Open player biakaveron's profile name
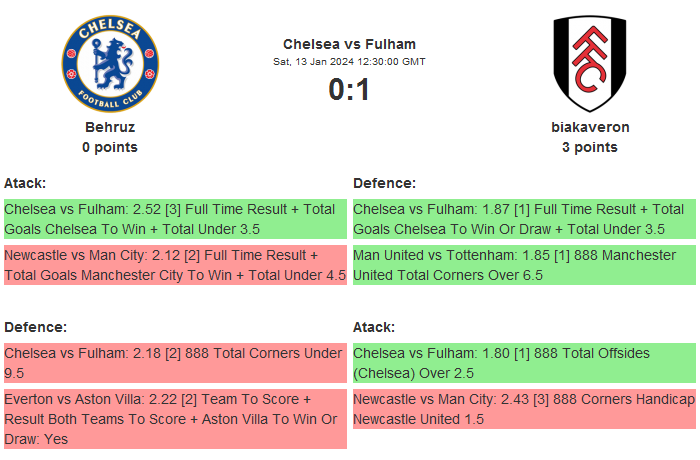Screen dimensions: 700x460 click(590, 127)
